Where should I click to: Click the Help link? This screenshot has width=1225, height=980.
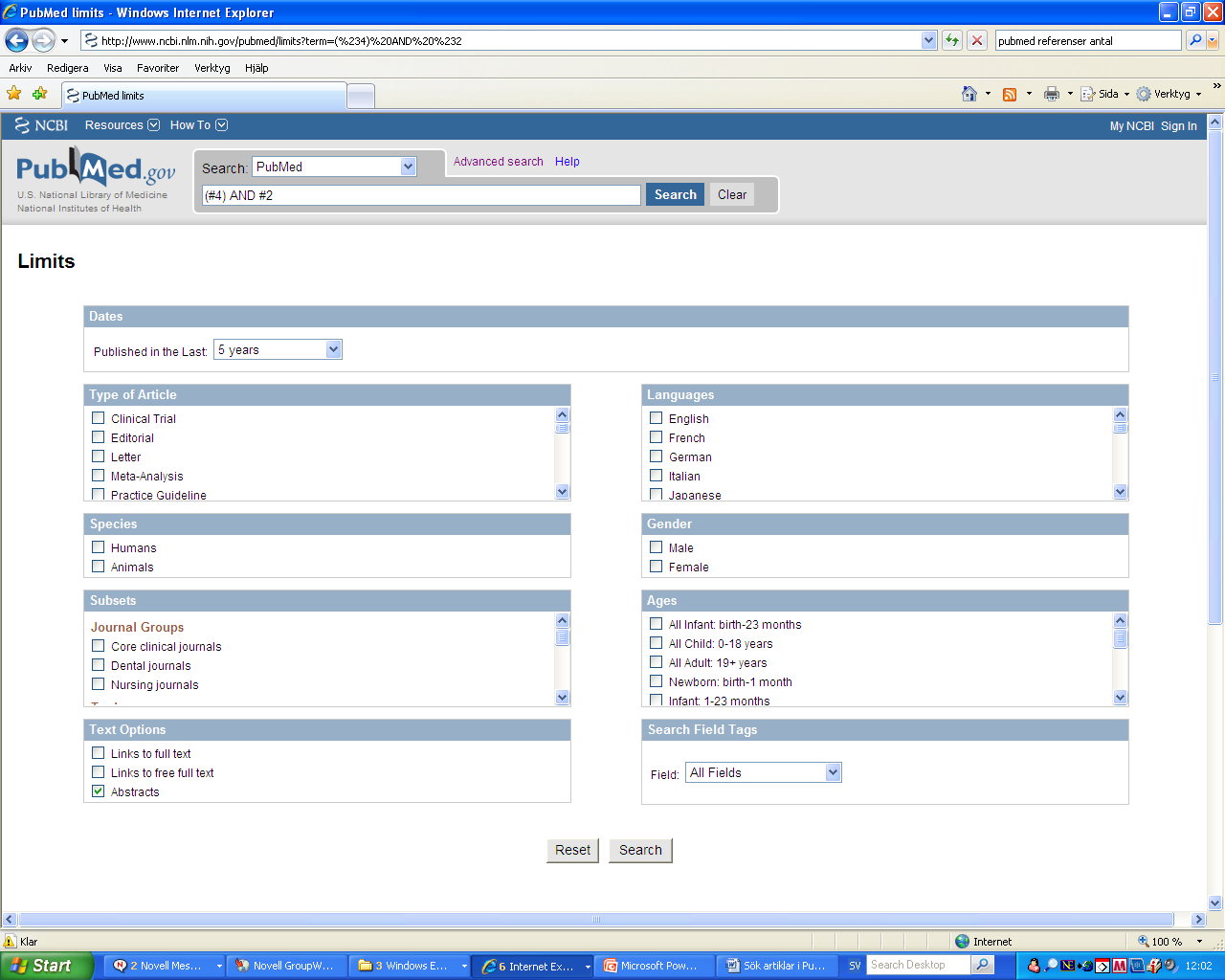click(567, 162)
